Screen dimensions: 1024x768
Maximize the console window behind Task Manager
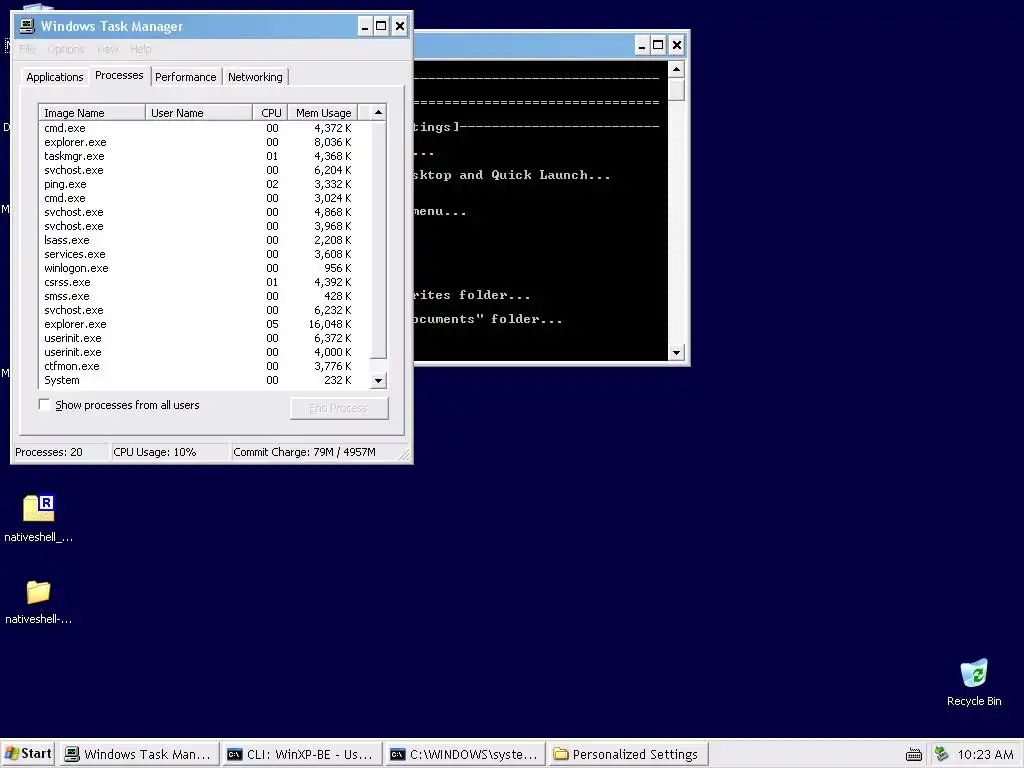point(658,45)
